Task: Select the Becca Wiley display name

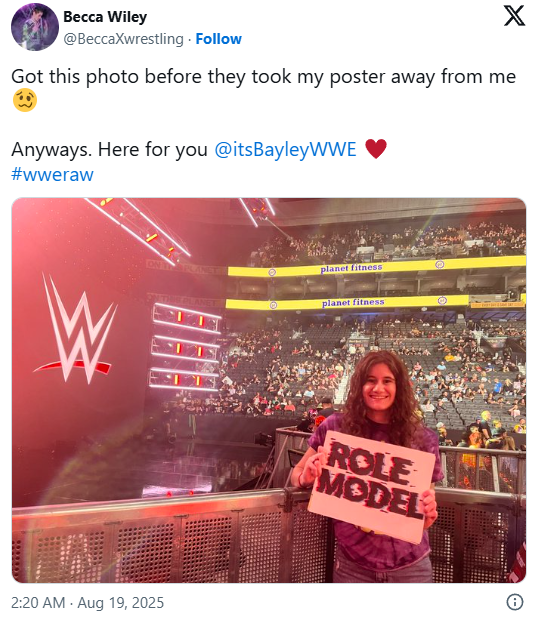Action: pyautogui.click(x=105, y=17)
